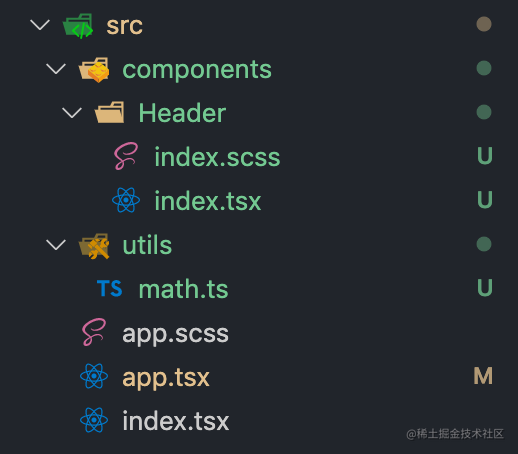This screenshot has width=518, height=454.
Task: Open app.scss in the editor
Action: [176, 334]
